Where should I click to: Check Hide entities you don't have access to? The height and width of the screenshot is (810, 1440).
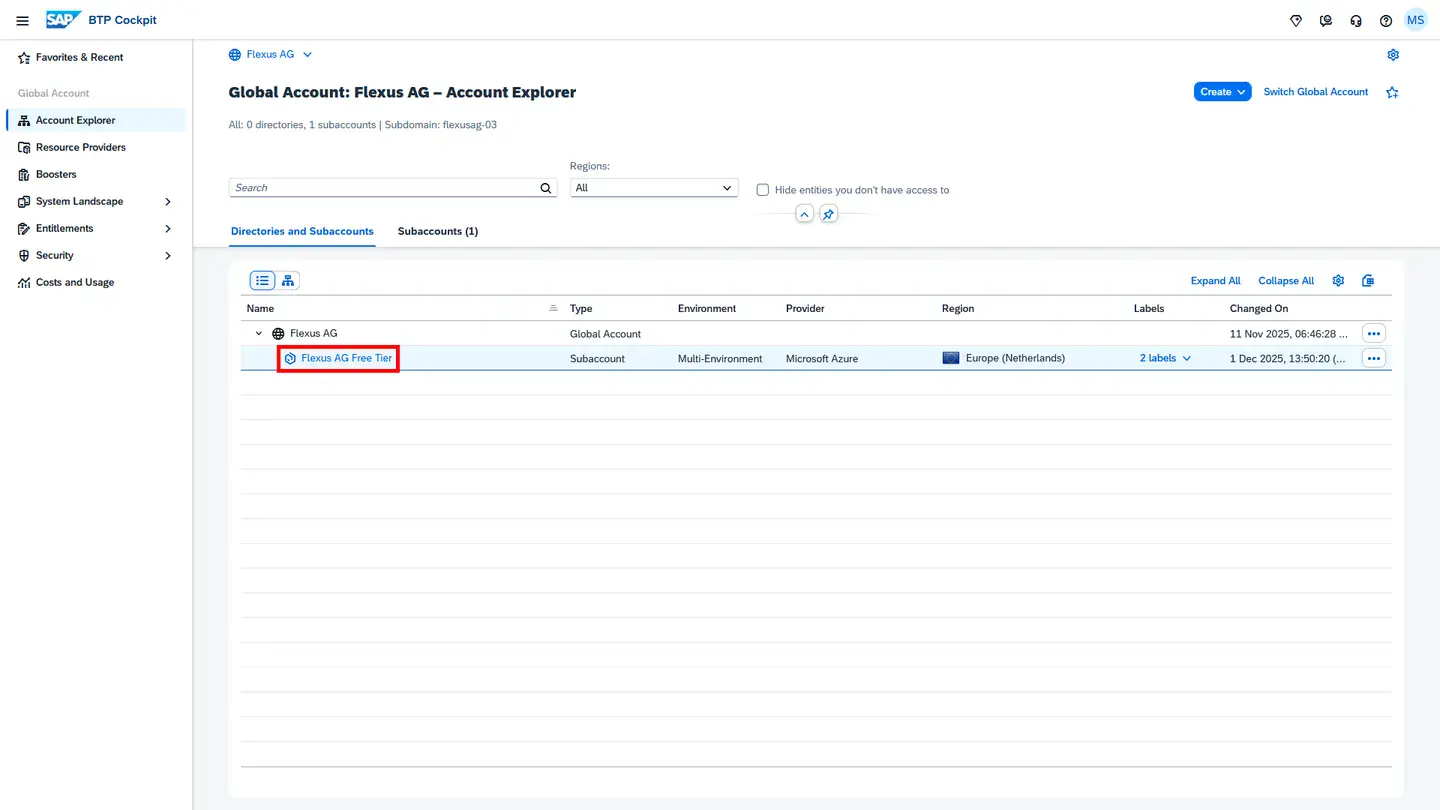[763, 190]
